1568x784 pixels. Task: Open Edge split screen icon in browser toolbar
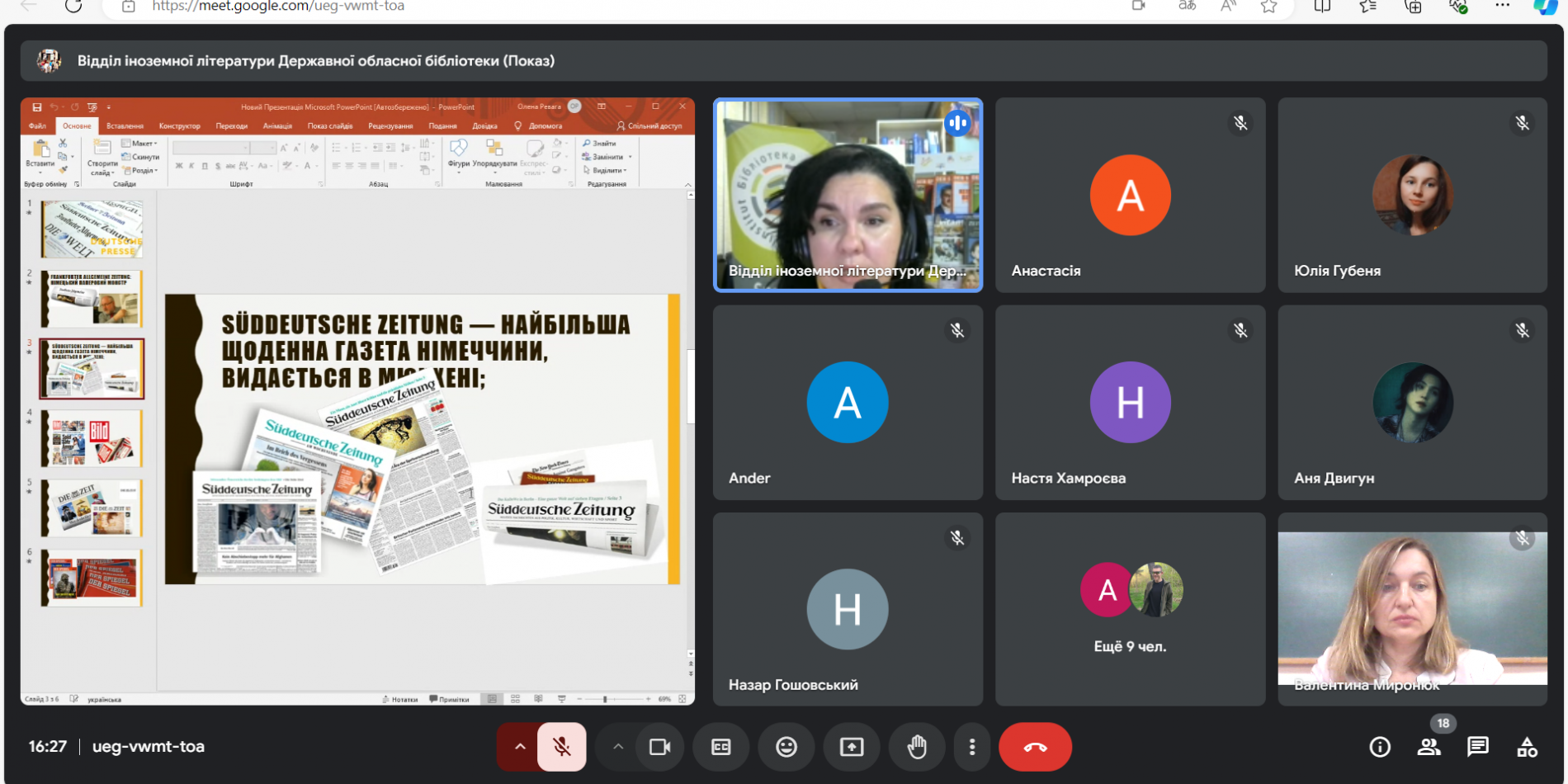[1323, 7]
